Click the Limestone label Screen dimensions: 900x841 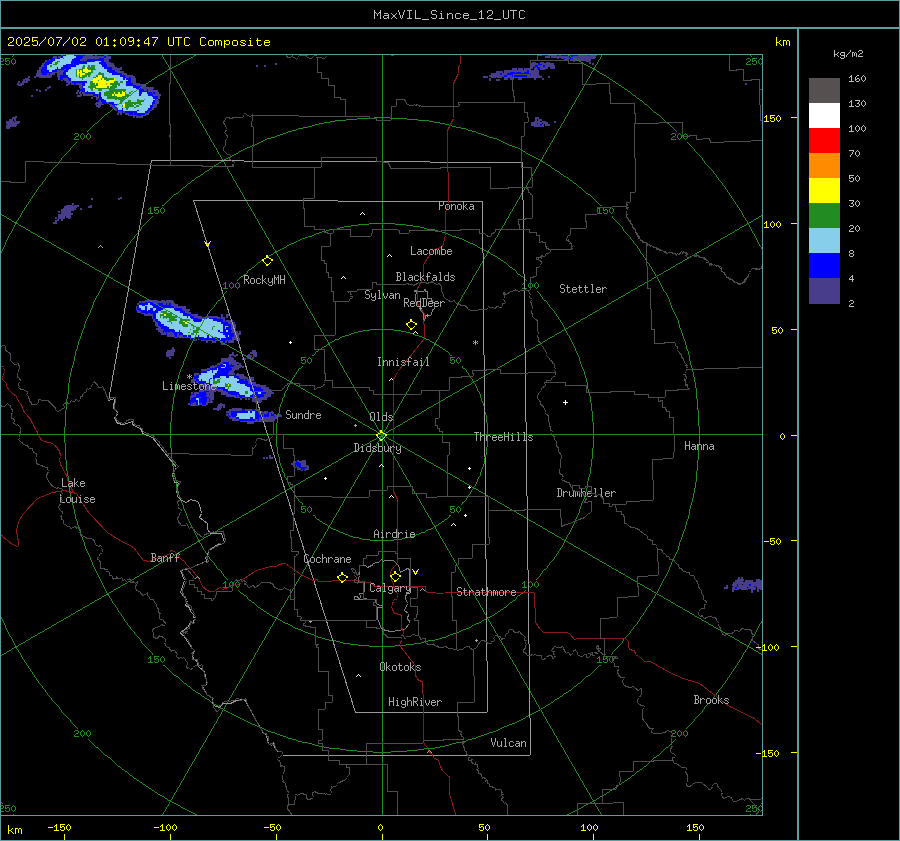tap(189, 386)
